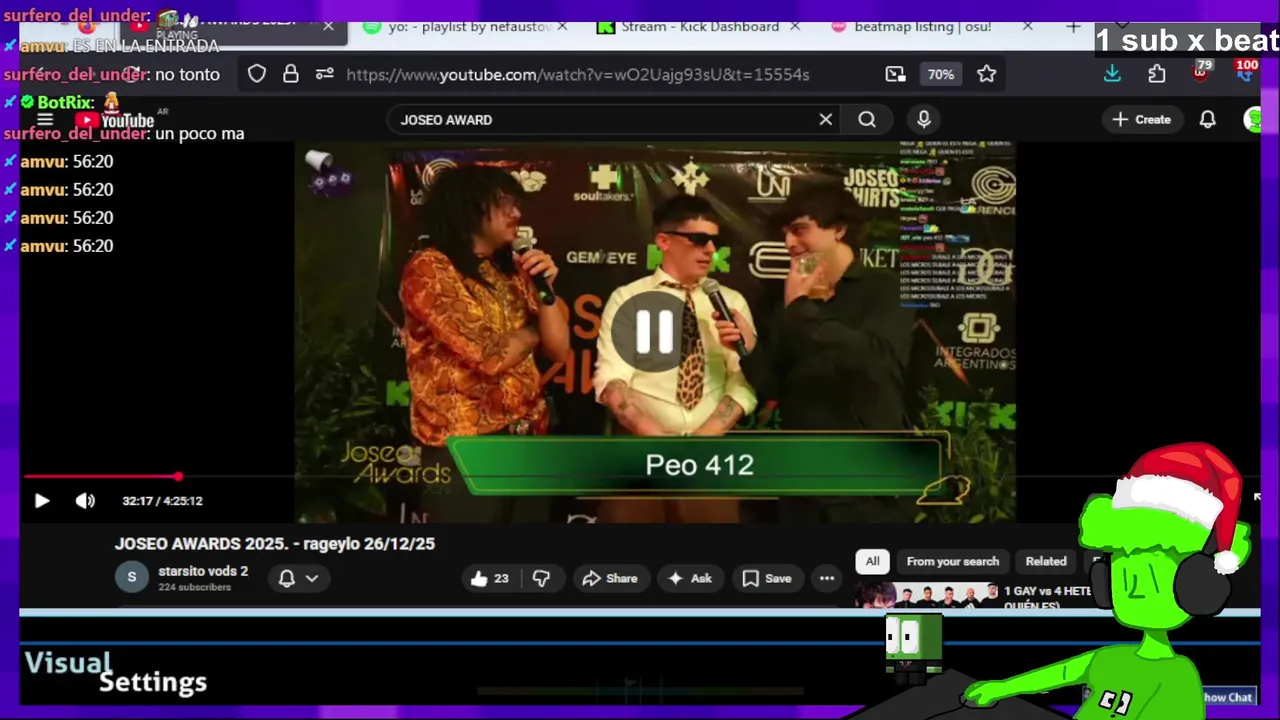Screen dimensions: 1280x720
Task: Open the starsito vods 2 channel name link
Action: click(x=203, y=571)
